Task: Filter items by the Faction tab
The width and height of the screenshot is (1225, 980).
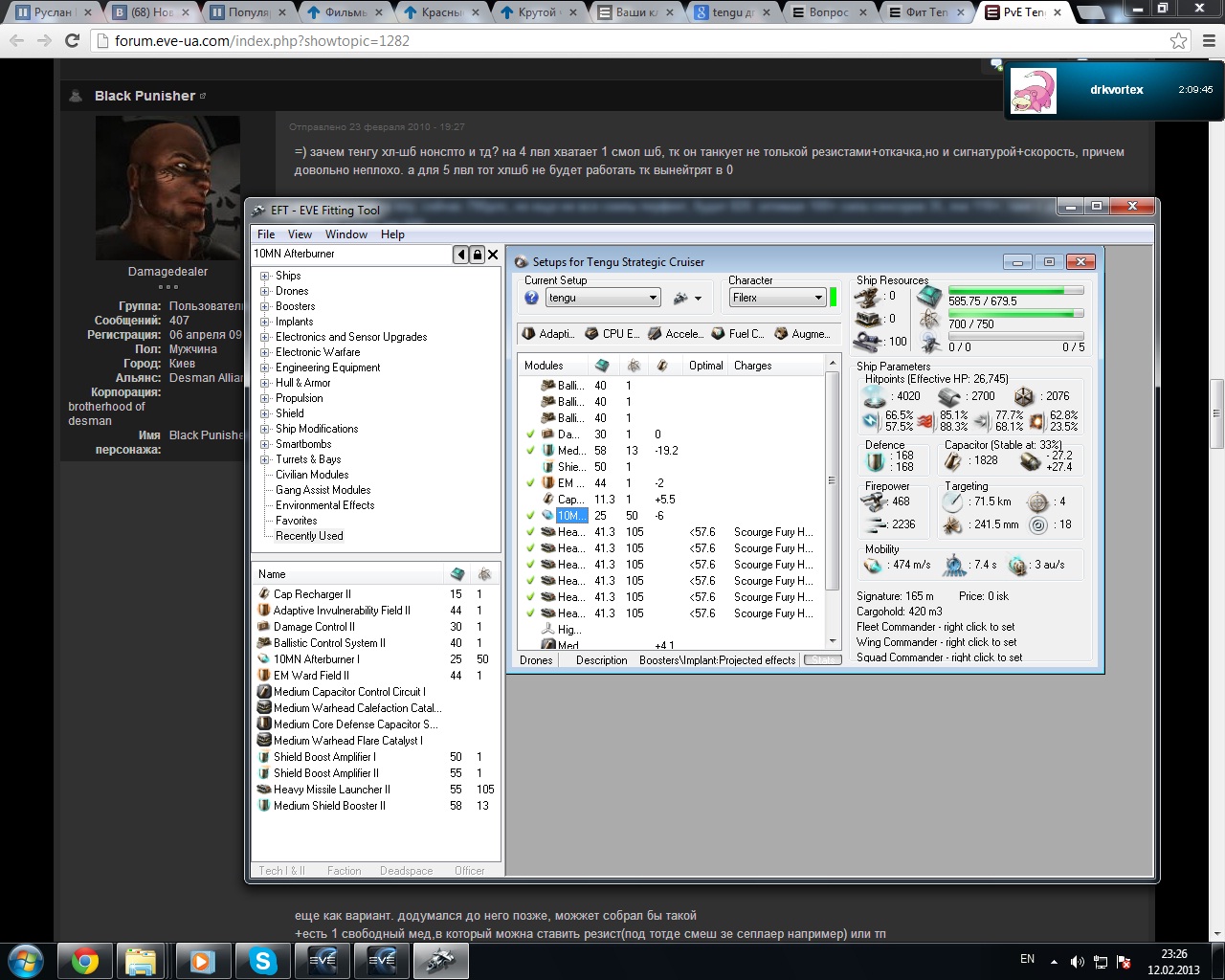Action: click(x=344, y=871)
